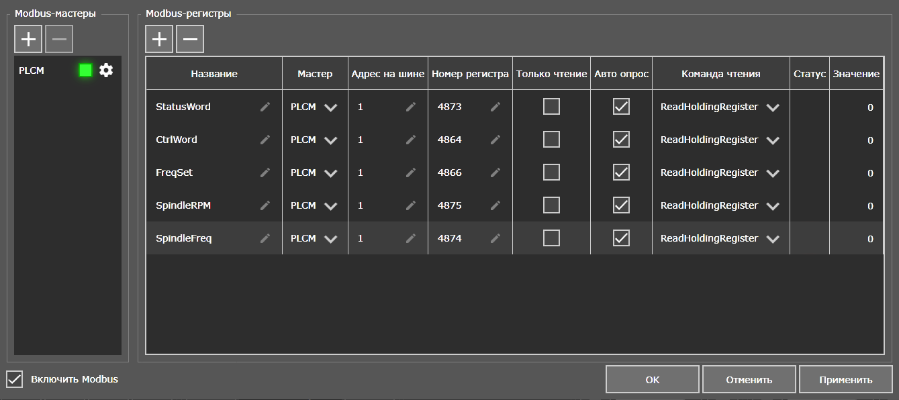Expand read command dropdown for FreqSet
Image resolution: width=899 pixels, height=400 pixels.
pos(772,173)
